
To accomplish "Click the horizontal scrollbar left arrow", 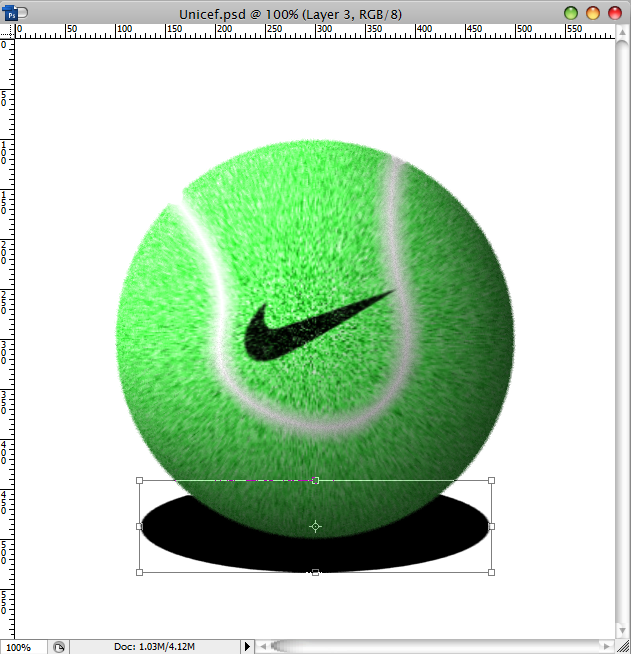I will (263, 646).
